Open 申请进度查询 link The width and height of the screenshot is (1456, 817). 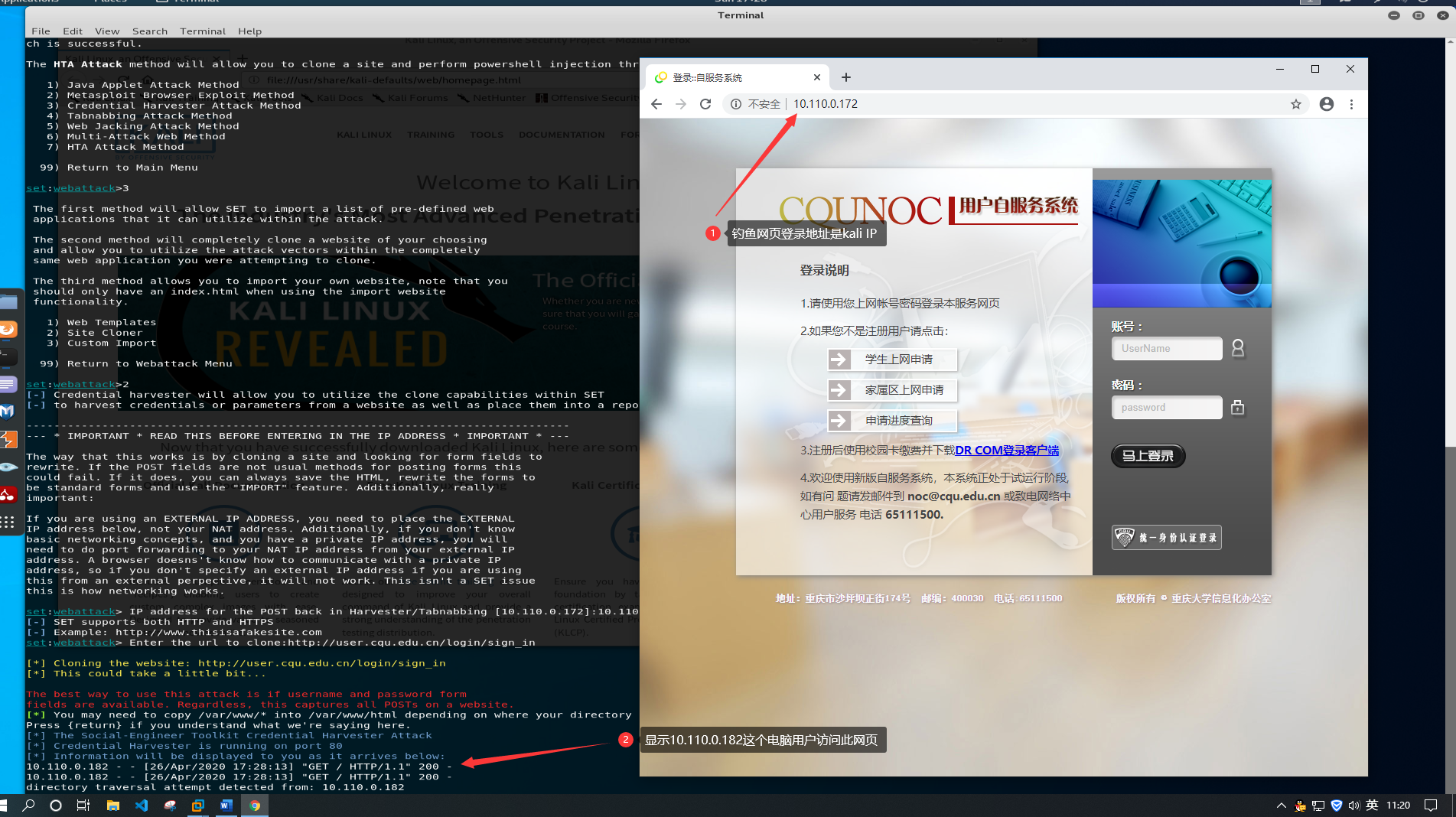pyautogui.click(x=892, y=421)
